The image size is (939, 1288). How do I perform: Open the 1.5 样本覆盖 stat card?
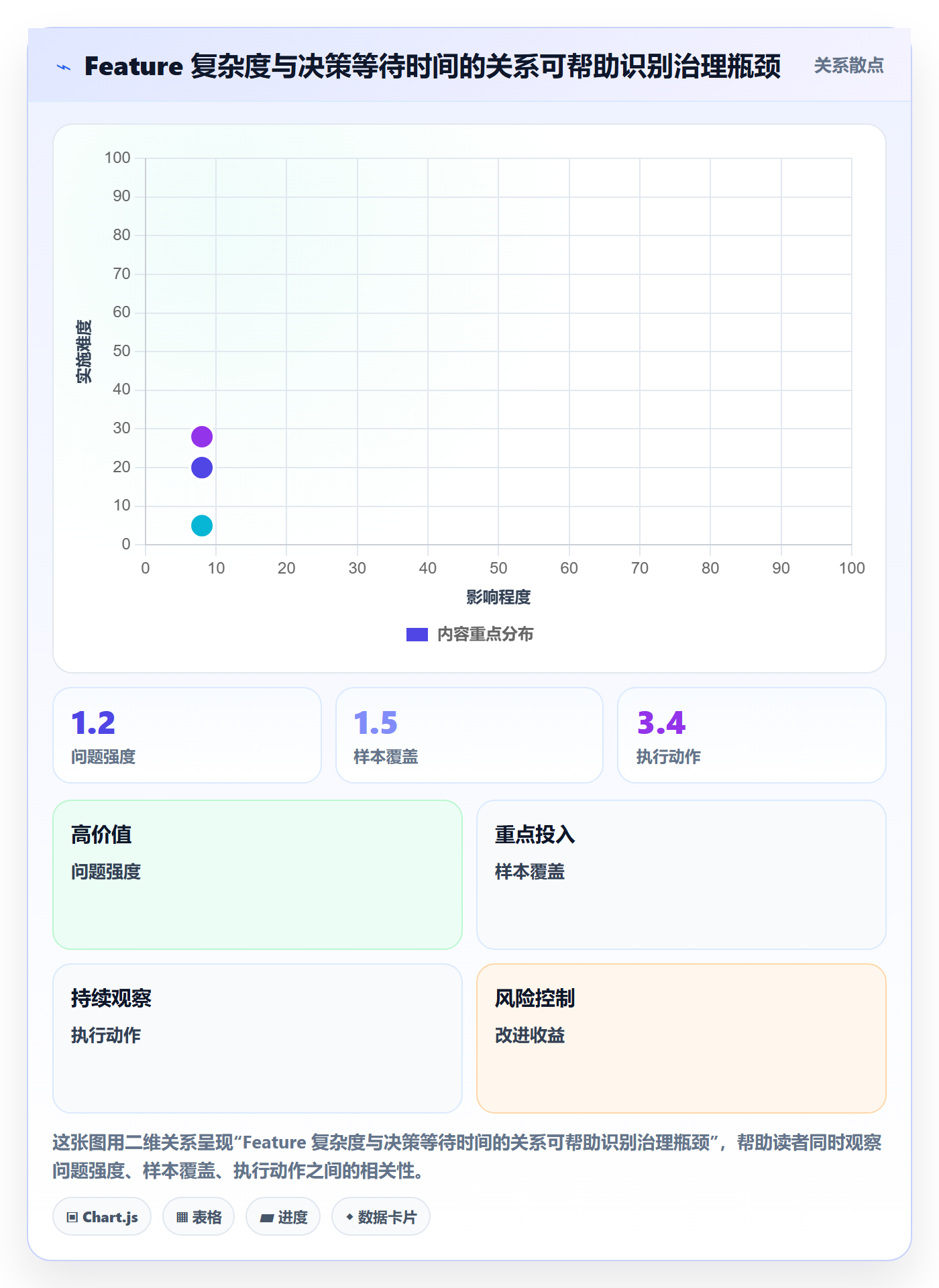click(x=469, y=735)
